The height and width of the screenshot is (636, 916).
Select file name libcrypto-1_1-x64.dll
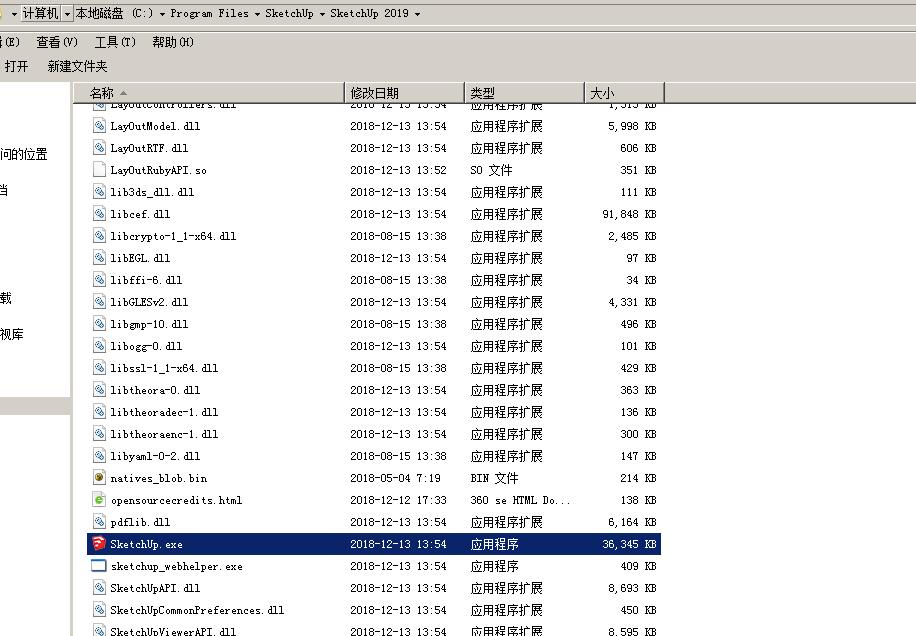[173, 237]
